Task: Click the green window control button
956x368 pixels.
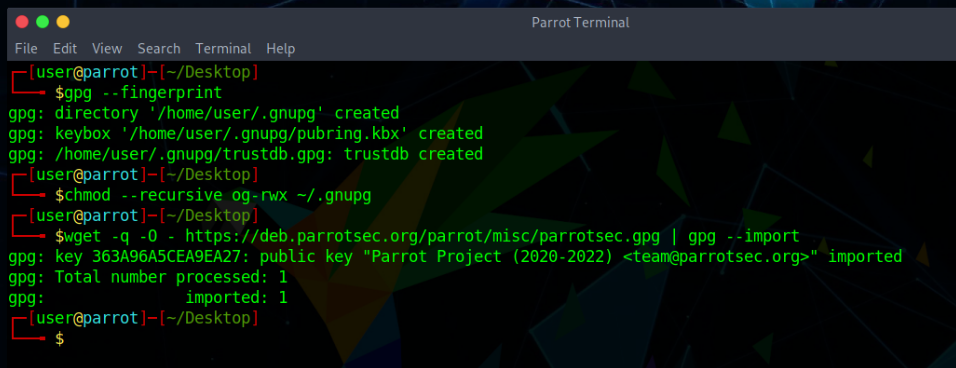Action: (42, 23)
